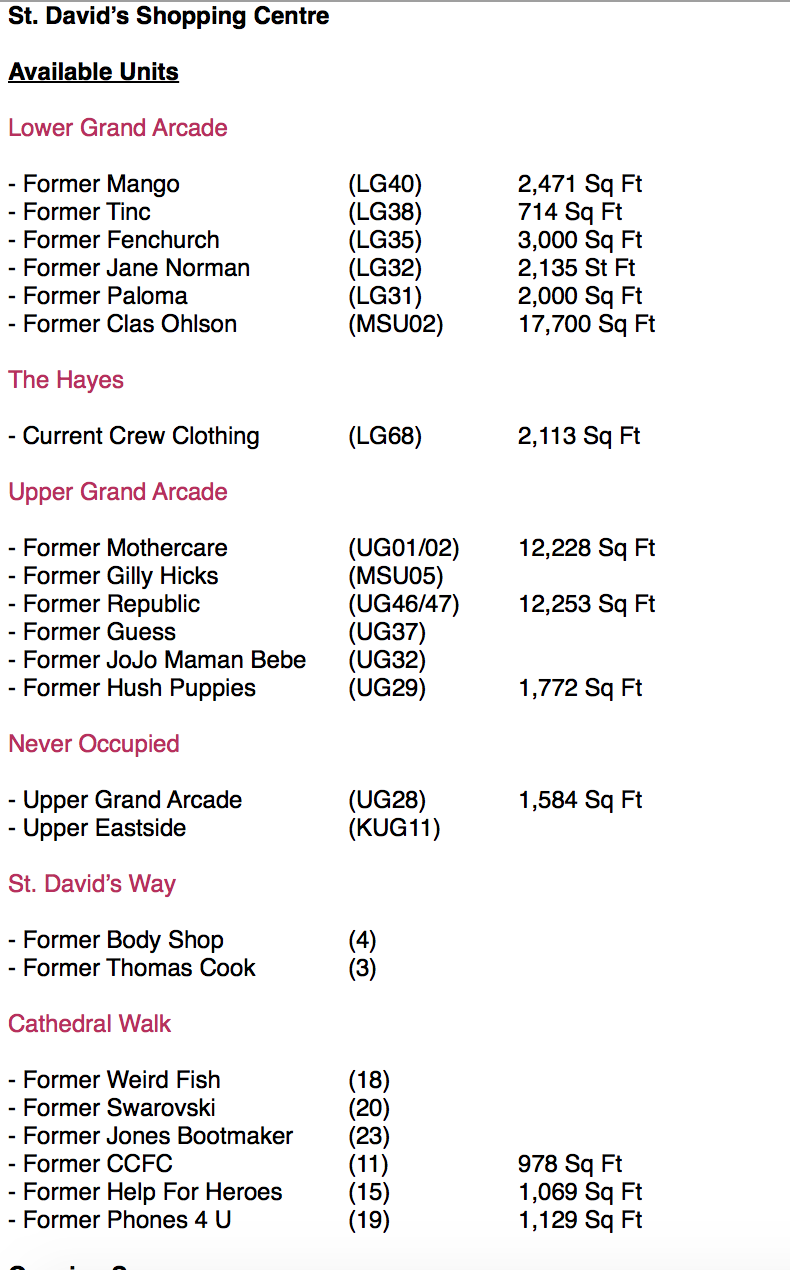Click unit code UG46/47 for Republic
790x1270 pixels.
point(403,604)
